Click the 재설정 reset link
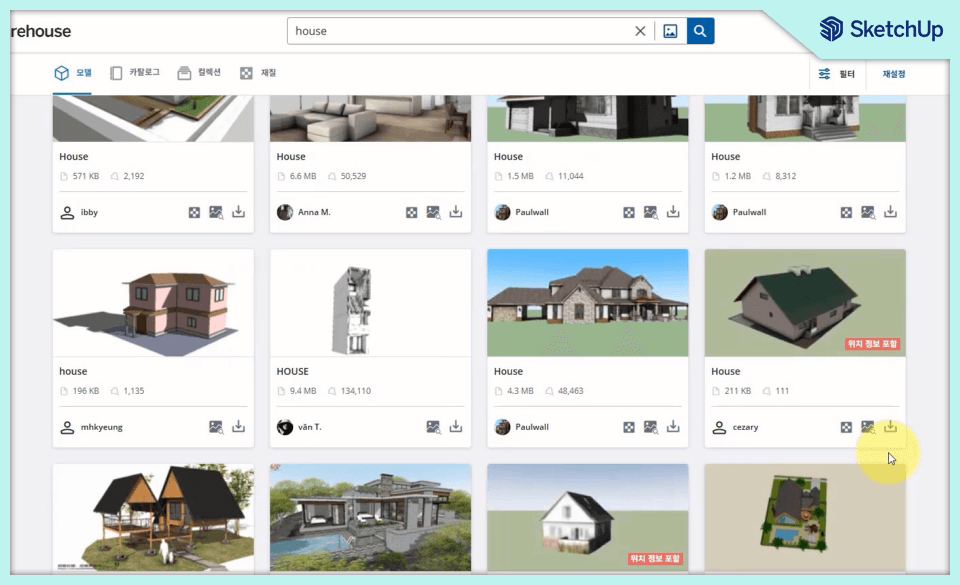Viewport: 960px width, 585px height. pyautogui.click(x=893, y=74)
